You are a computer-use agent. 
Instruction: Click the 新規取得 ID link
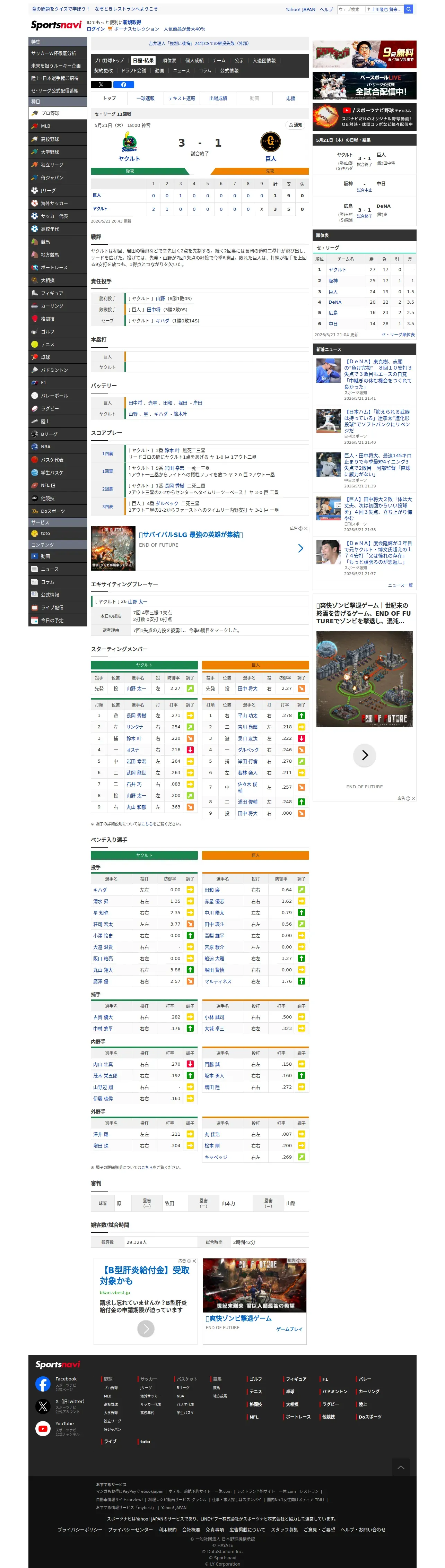click(x=132, y=23)
